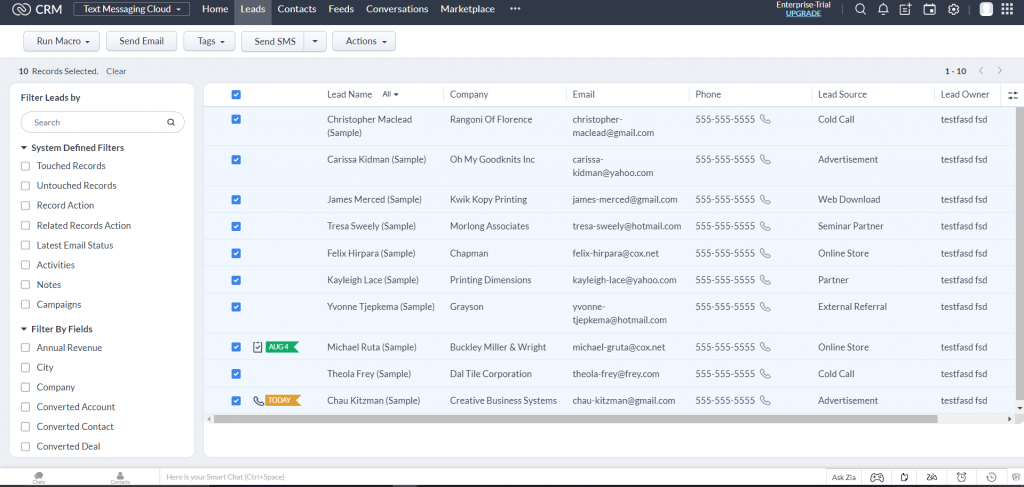Call Felix Hirpara via phone icon
The height and width of the screenshot is (487, 1024).
pos(765,253)
